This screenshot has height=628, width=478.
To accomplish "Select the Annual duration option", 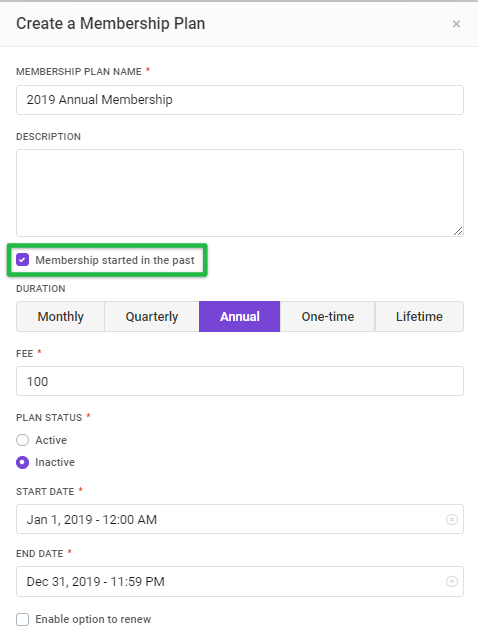I will pyautogui.click(x=240, y=317).
